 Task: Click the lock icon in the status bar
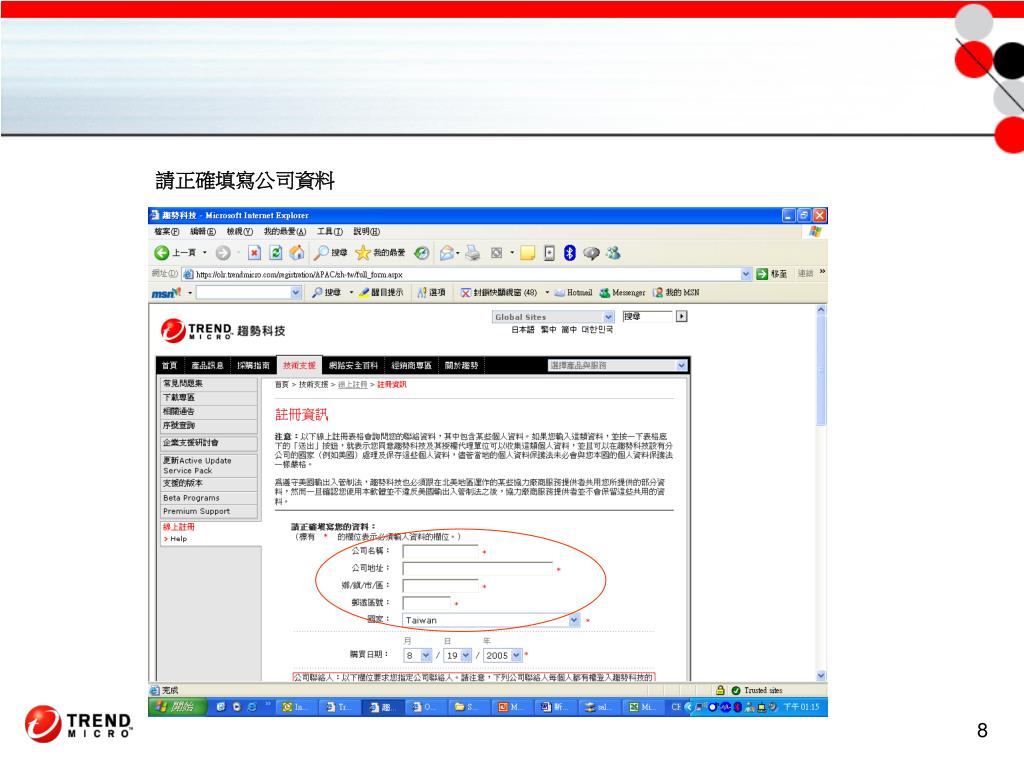(x=720, y=690)
